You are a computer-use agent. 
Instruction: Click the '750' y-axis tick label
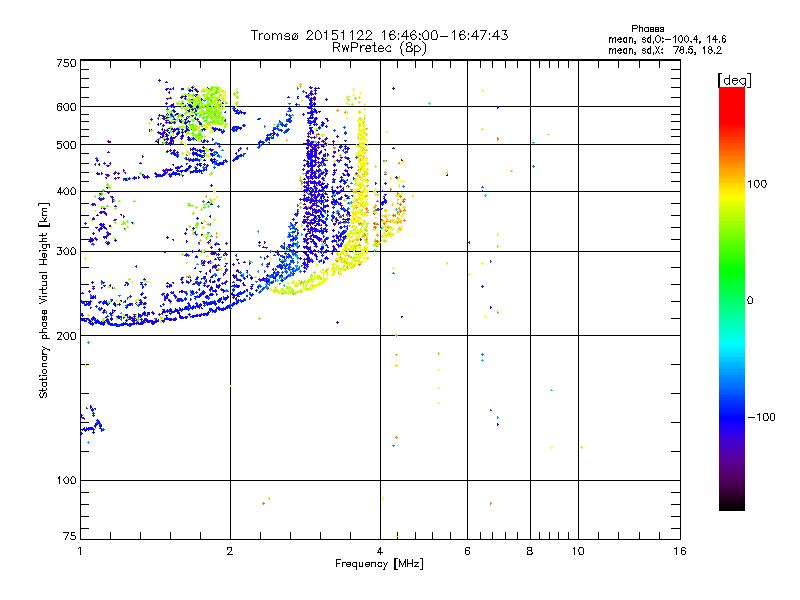(66, 63)
